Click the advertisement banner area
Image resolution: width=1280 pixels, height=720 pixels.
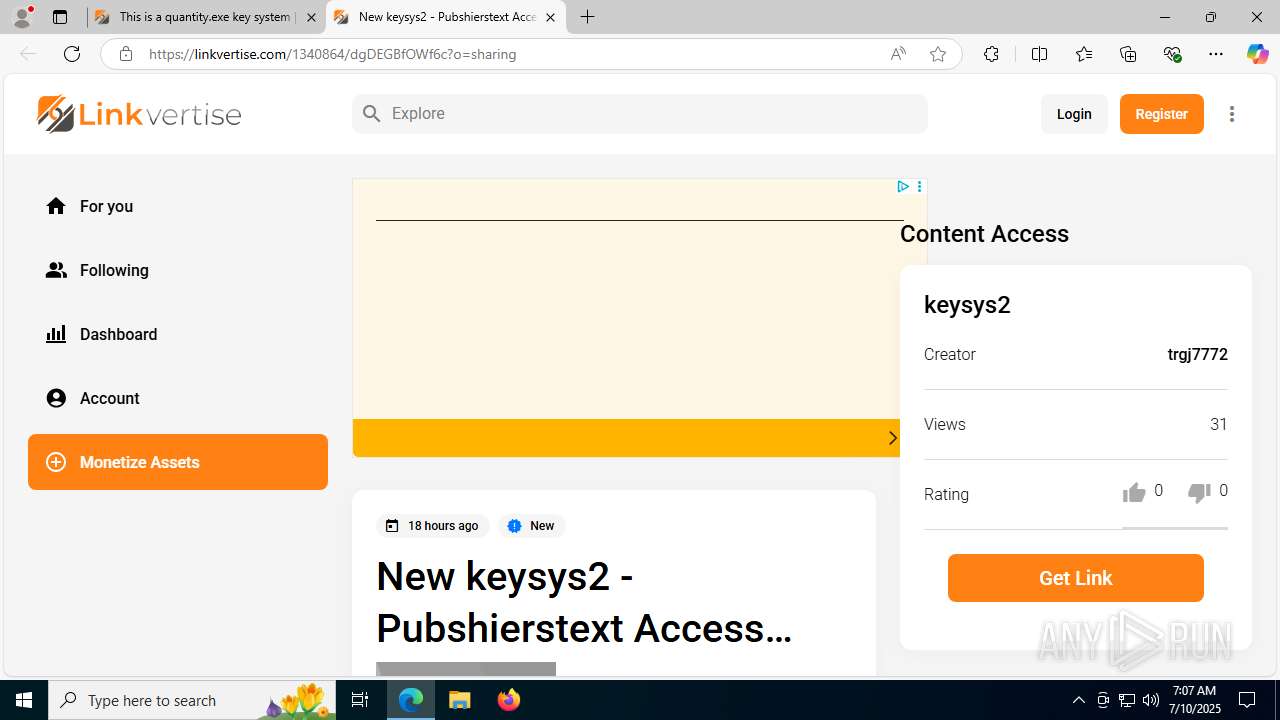pyautogui.click(x=640, y=318)
